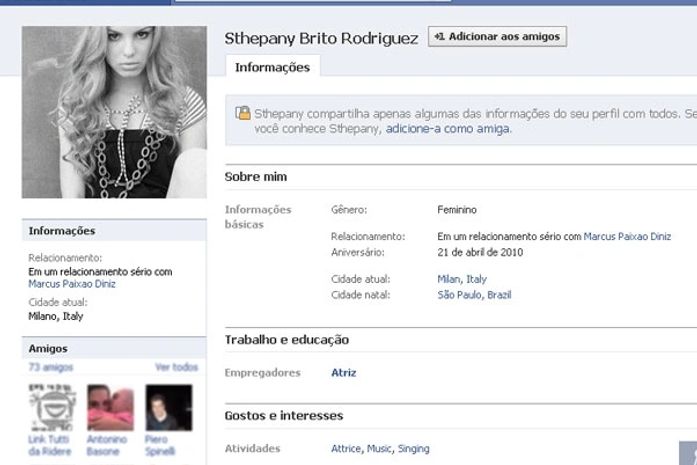Viewport: 697px width, 465px height.
Task: Click the birthday value 21 de abril de 2010
Action: pos(480,253)
